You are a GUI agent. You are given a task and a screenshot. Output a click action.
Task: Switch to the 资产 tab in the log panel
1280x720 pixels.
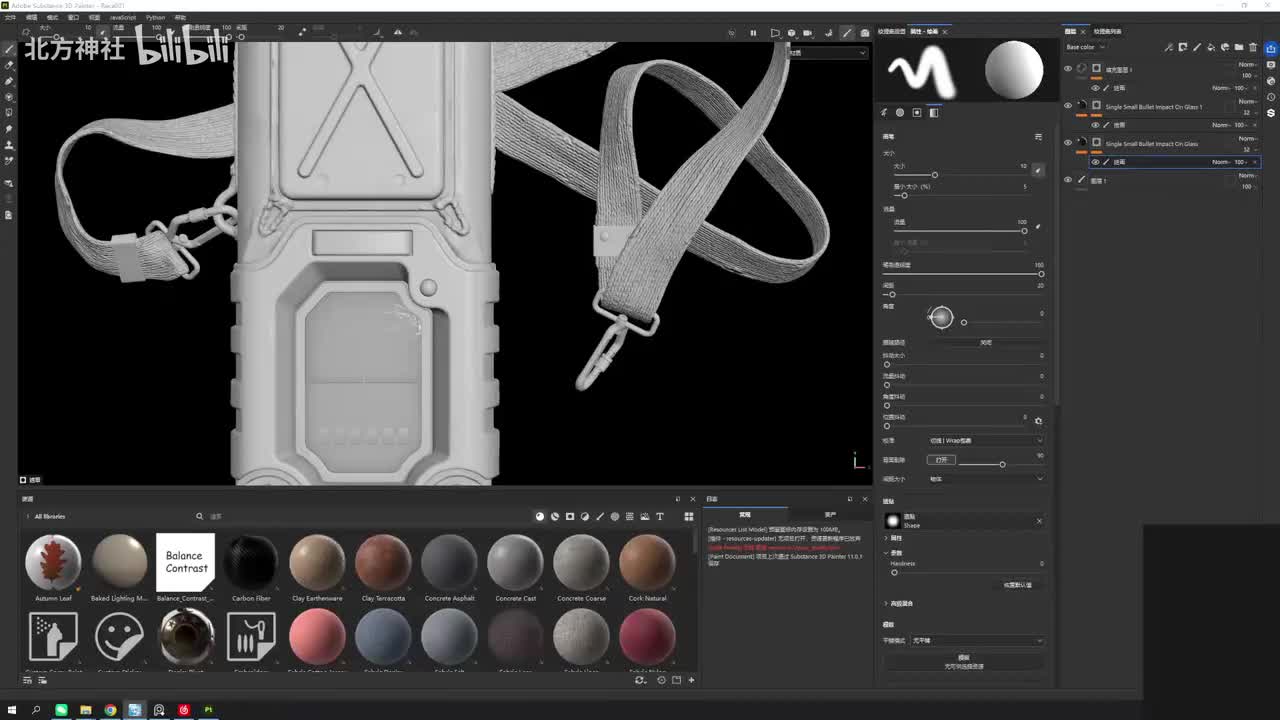pyautogui.click(x=830, y=515)
